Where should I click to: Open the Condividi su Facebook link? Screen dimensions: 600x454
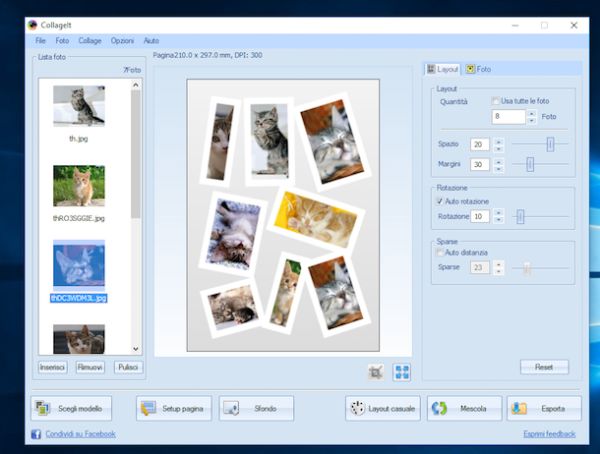(x=78, y=434)
